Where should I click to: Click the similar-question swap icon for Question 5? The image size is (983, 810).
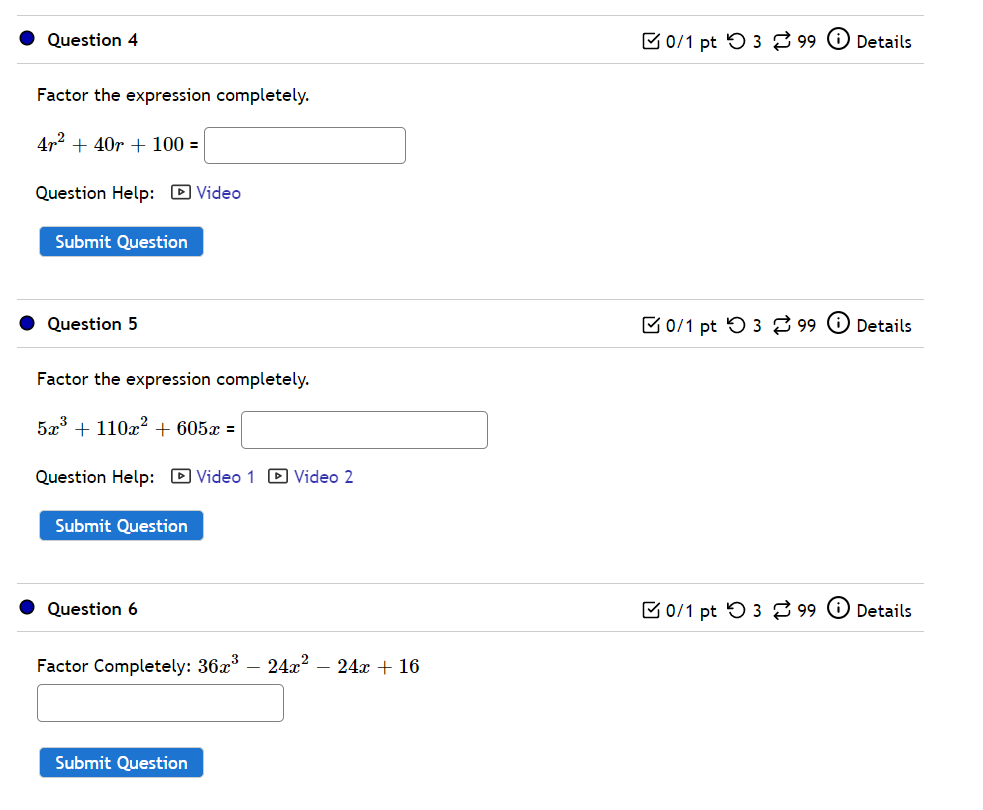pos(781,324)
